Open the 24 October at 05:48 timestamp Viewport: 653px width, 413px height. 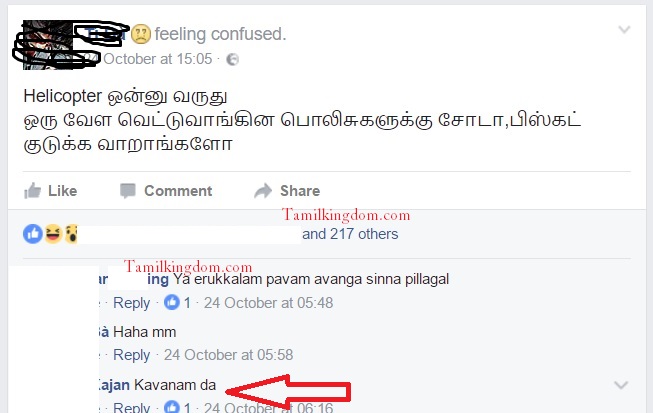click(269, 303)
